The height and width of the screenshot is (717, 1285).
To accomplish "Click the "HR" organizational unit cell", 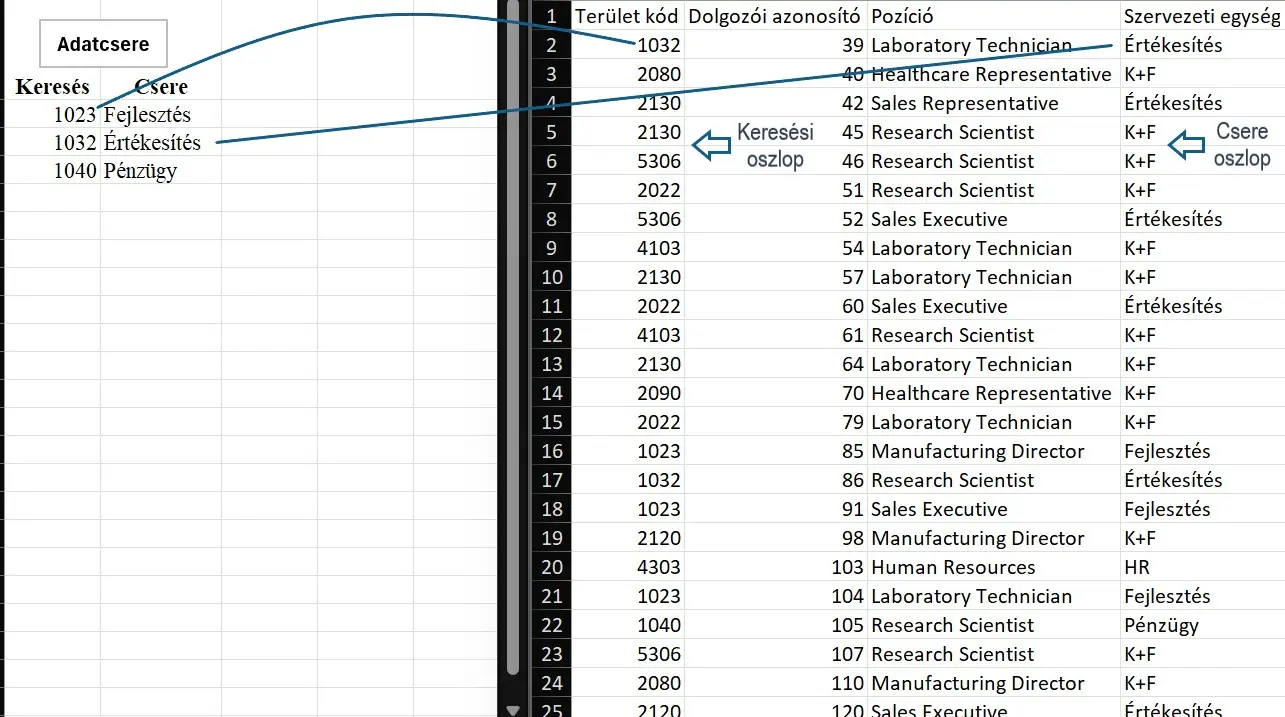I will pos(1137,567).
